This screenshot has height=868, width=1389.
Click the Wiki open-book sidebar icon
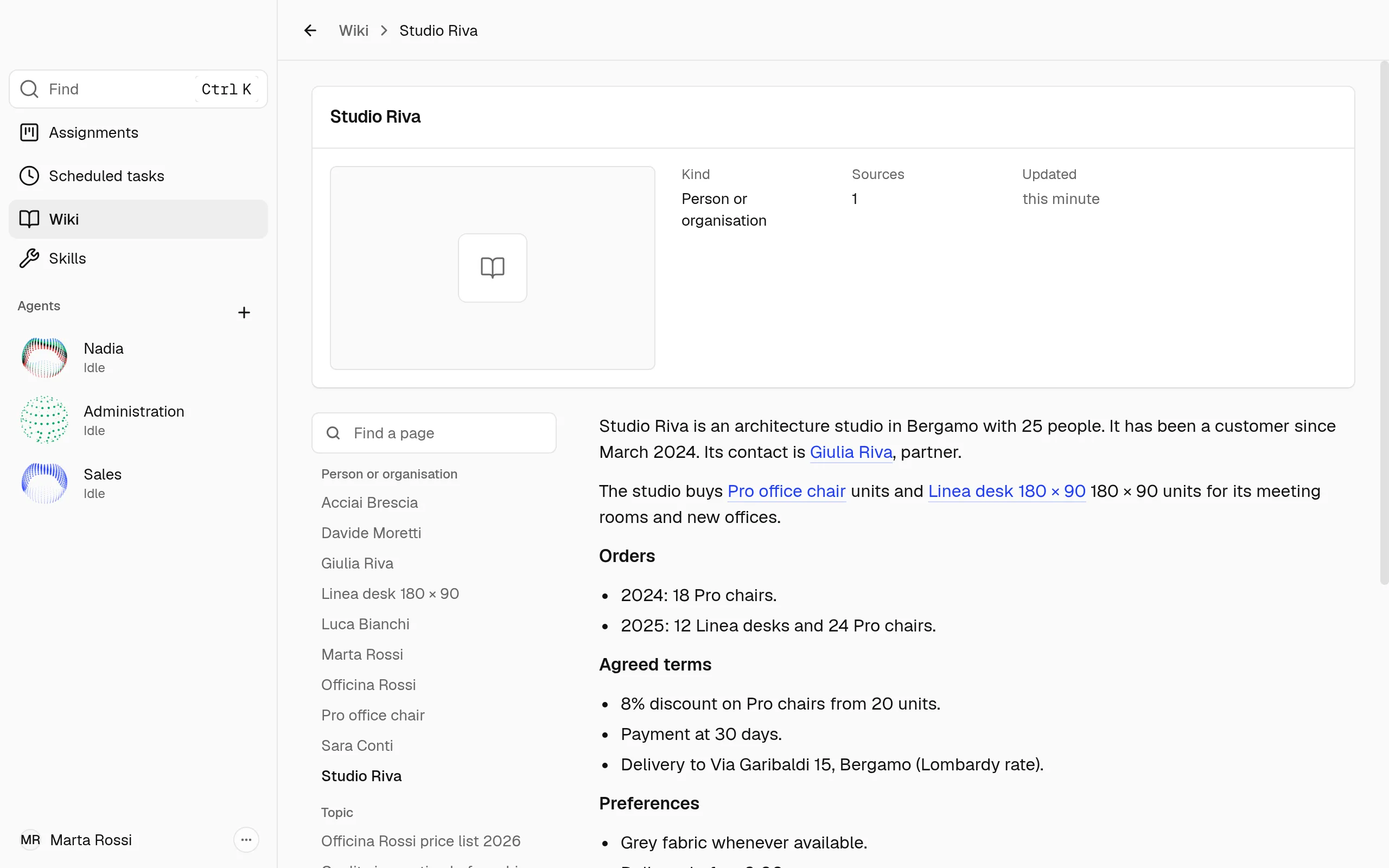pyautogui.click(x=29, y=219)
